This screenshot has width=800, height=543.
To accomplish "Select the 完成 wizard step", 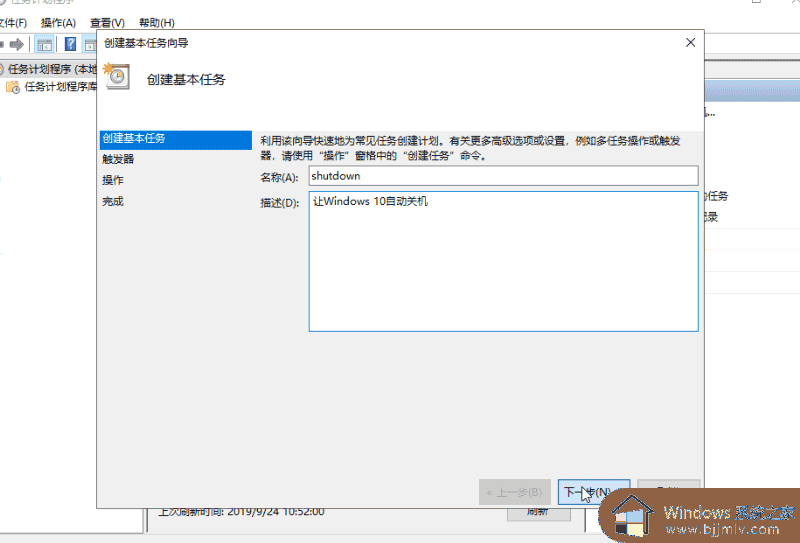I will pos(113,201).
